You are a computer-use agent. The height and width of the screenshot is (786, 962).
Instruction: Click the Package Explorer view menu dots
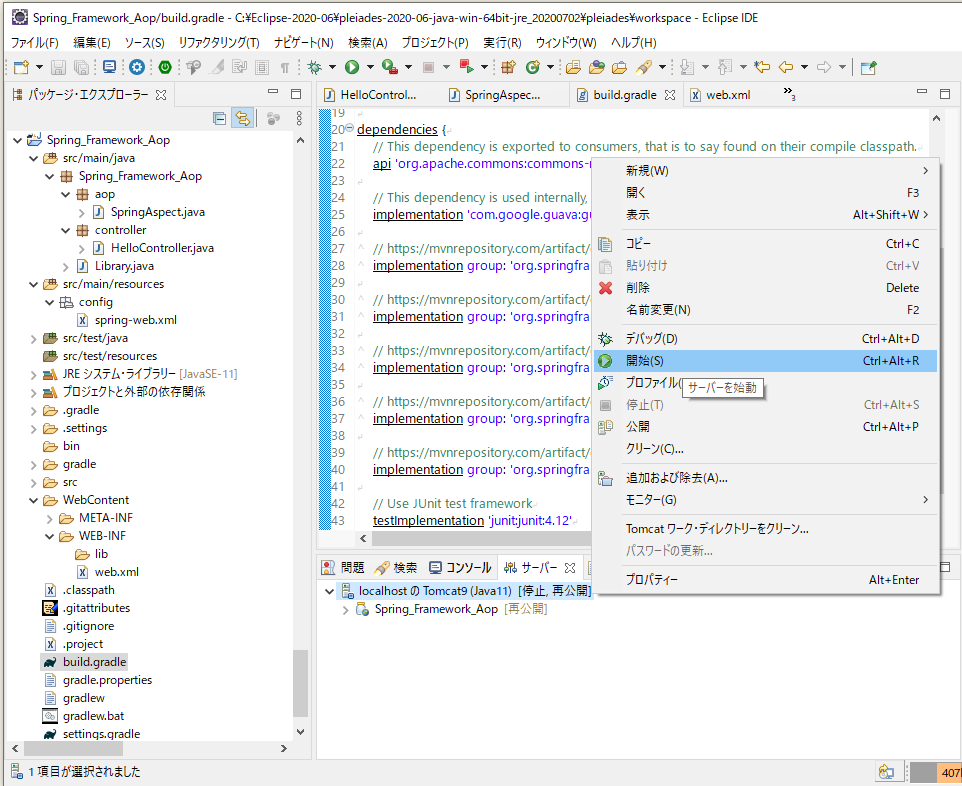[299, 118]
